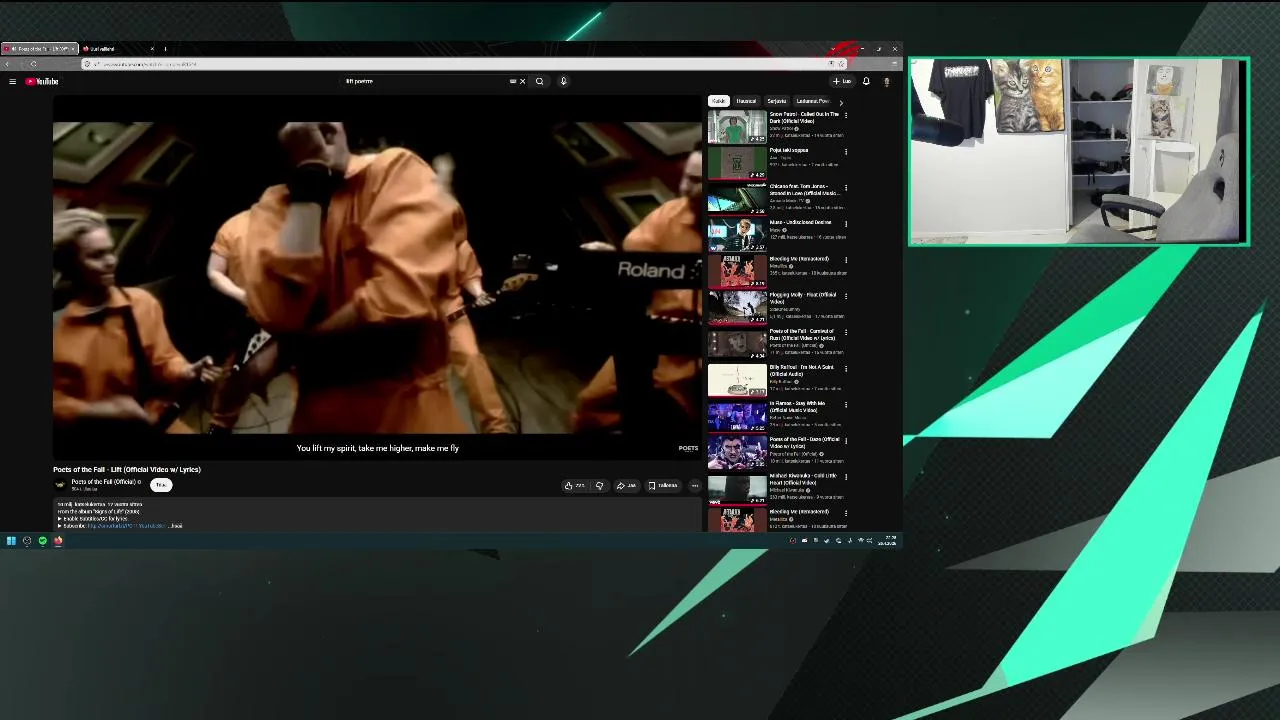Open the YouTube hamburger guide menu
Viewport: 1280px width, 720px height.
coord(12,81)
